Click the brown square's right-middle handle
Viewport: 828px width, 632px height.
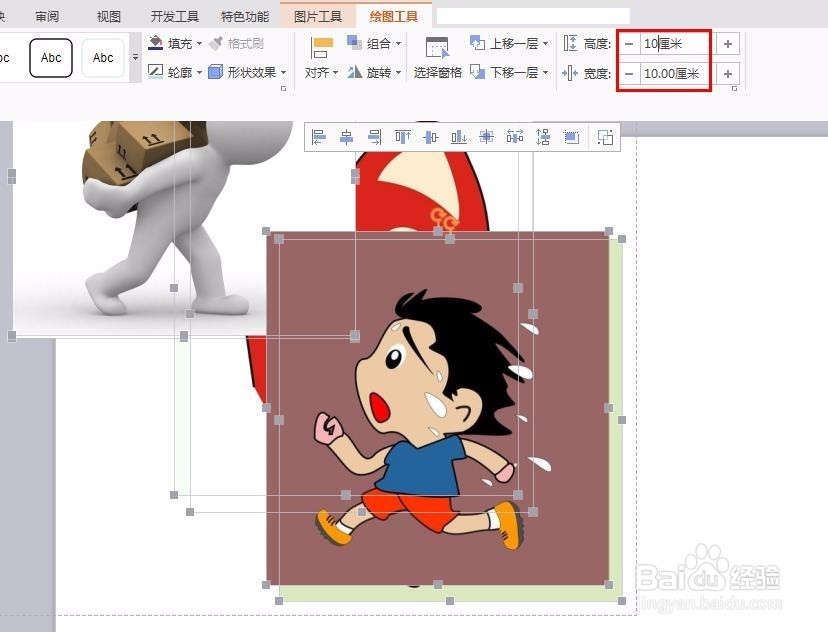click(609, 408)
